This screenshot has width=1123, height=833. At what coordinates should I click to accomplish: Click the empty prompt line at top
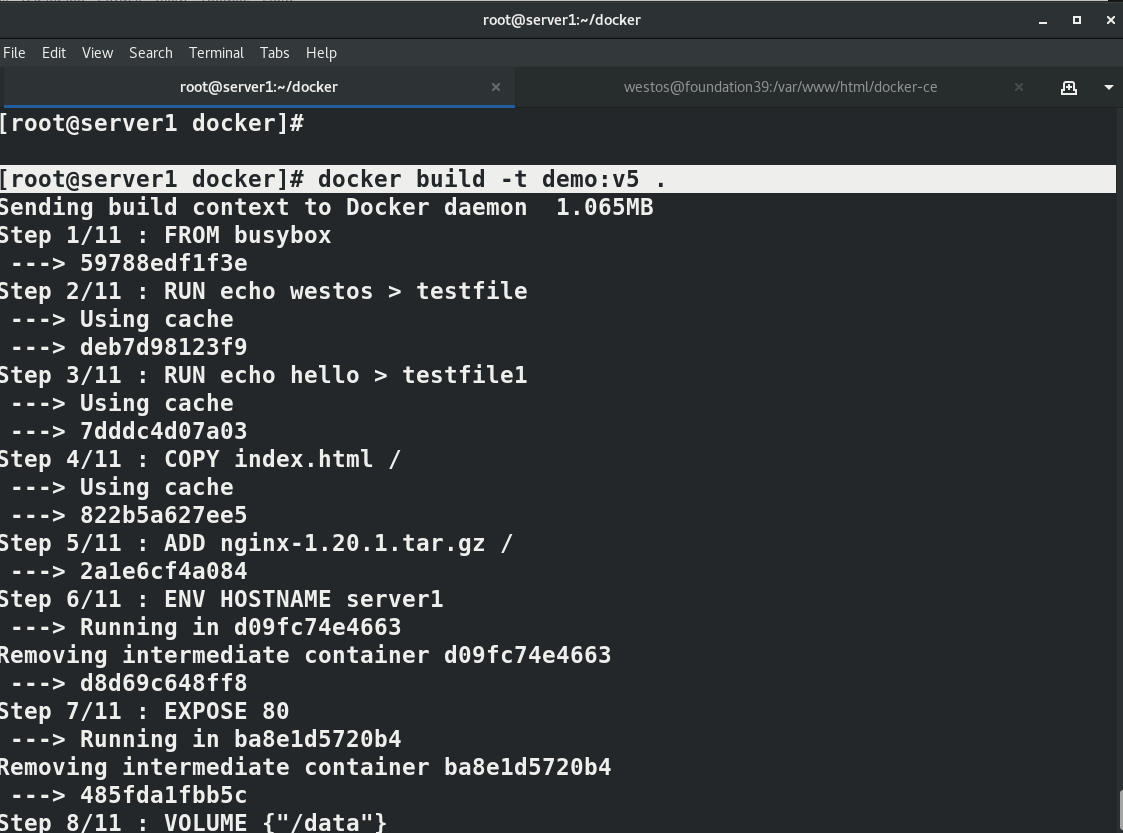(x=152, y=123)
